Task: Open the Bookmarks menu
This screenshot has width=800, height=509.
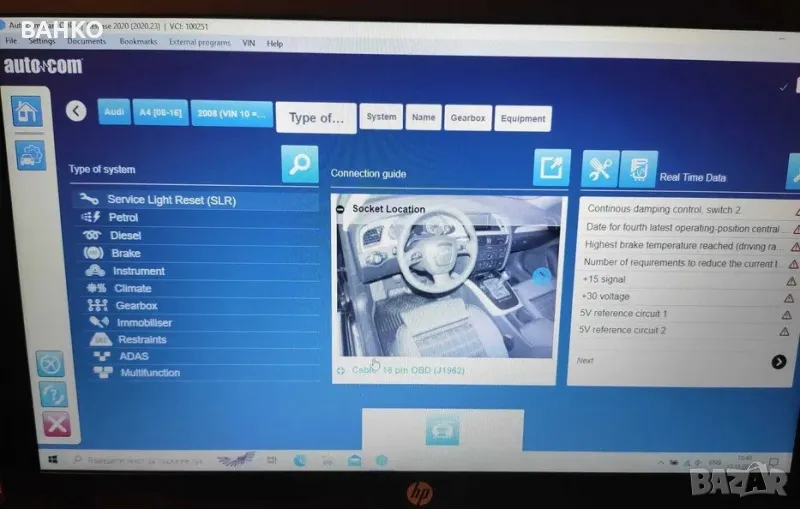Action: pos(138,42)
